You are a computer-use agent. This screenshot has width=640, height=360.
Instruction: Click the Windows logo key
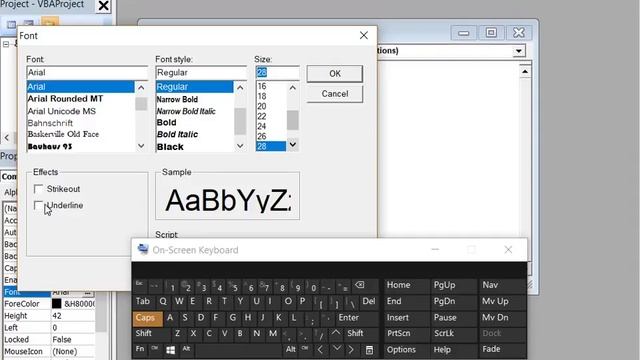pyautogui.click(x=171, y=350)
